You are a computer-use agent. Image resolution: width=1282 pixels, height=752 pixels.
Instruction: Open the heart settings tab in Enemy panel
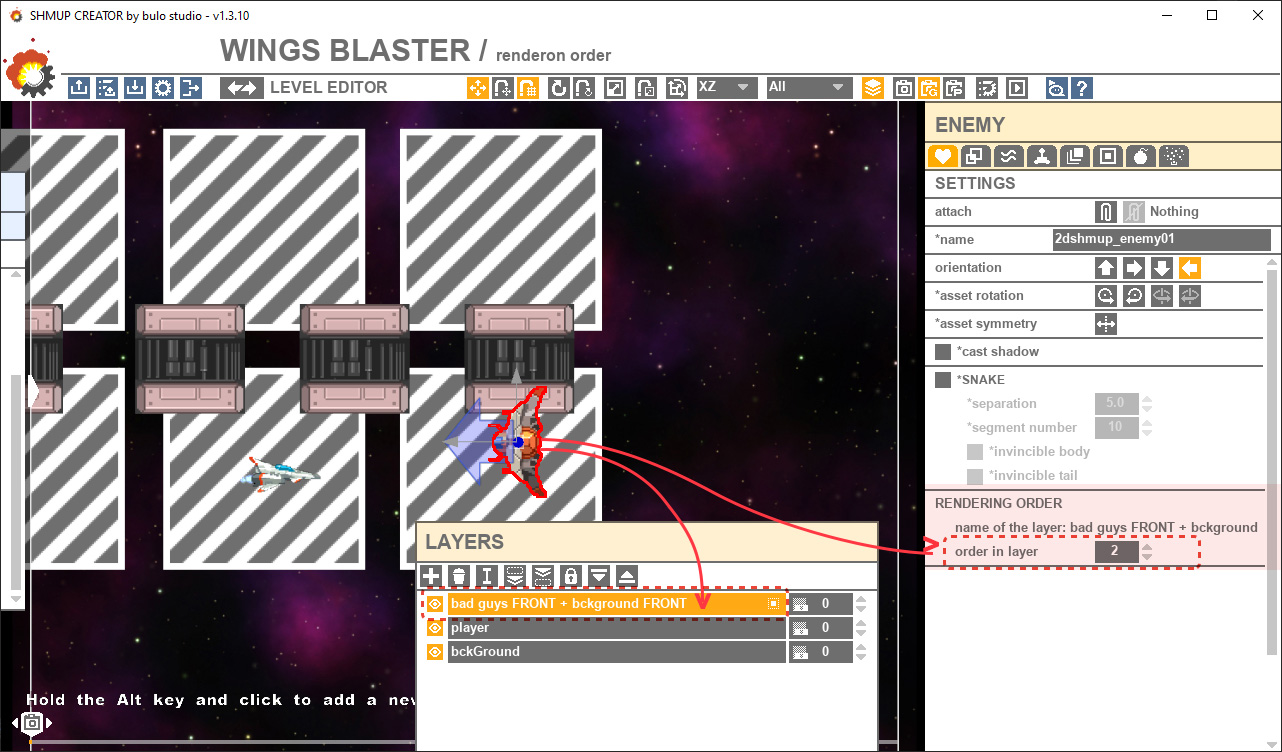click(942, 156)
